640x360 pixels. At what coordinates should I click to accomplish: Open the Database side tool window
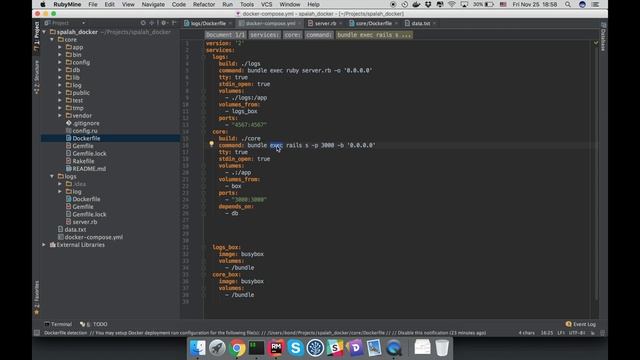coord(603,37)
